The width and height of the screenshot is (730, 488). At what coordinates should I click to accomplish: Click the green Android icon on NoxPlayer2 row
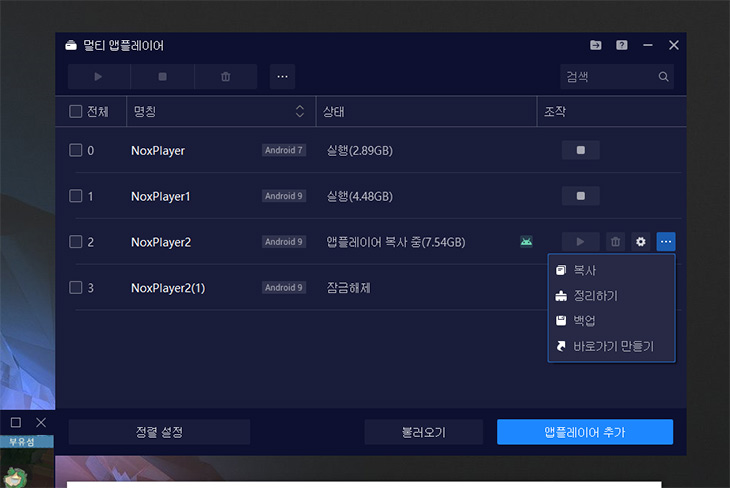(x=526, y=242)
